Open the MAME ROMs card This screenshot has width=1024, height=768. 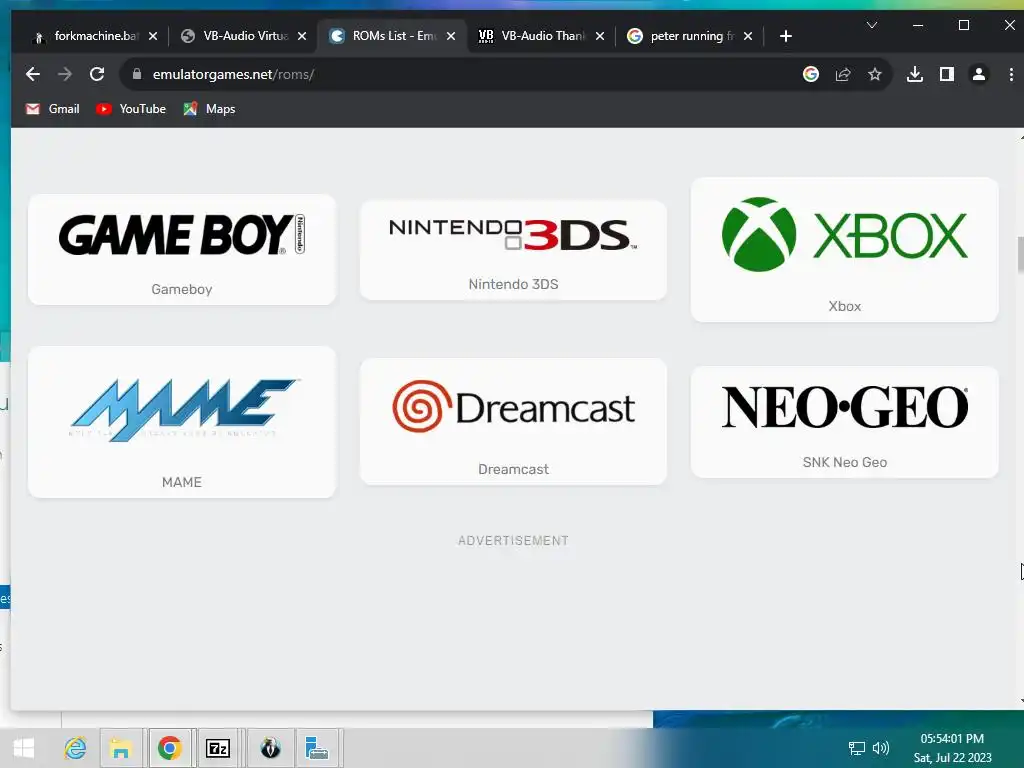pos(182,422)
